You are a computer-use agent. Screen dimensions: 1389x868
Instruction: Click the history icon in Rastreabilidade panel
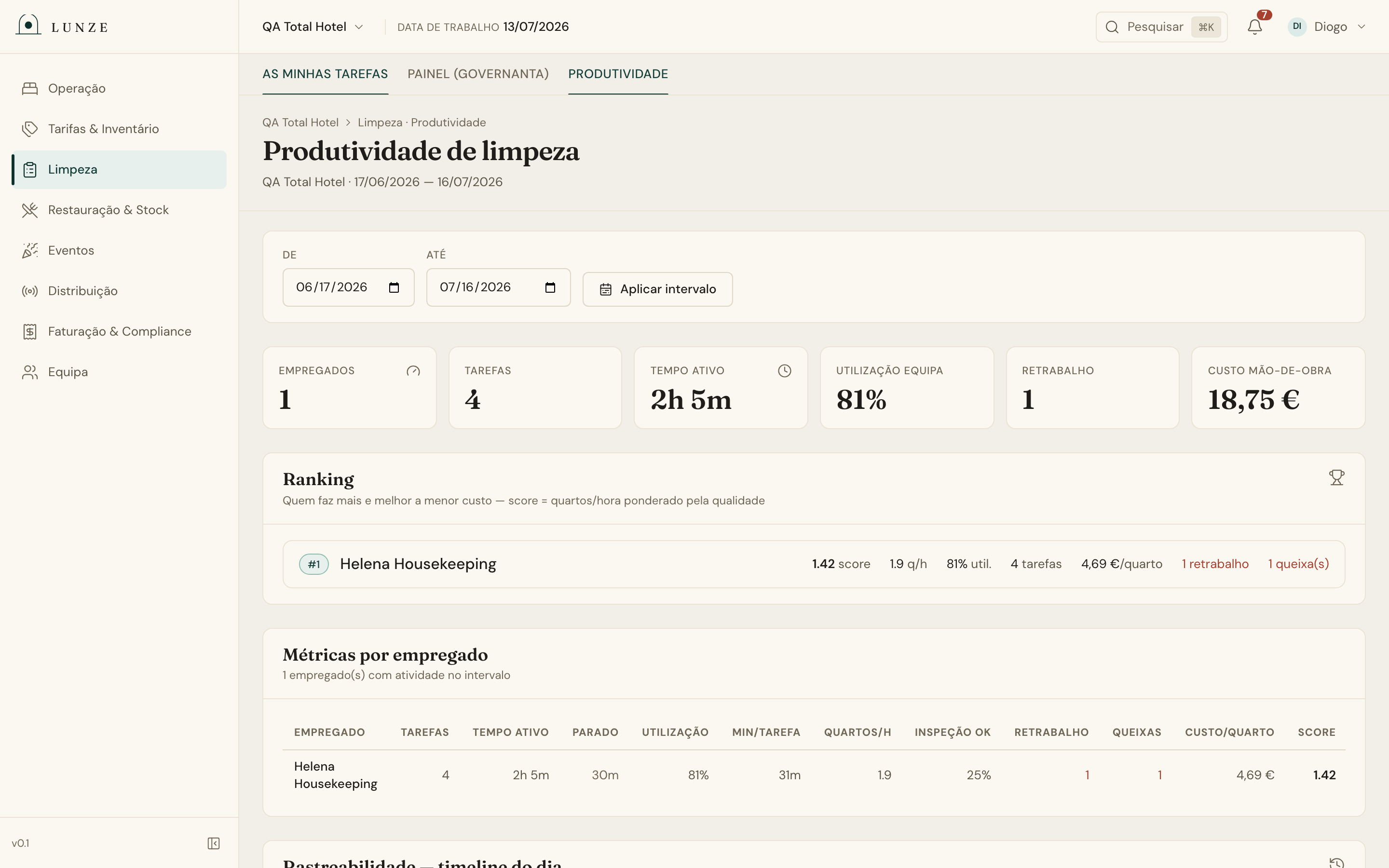[1336, 863]
